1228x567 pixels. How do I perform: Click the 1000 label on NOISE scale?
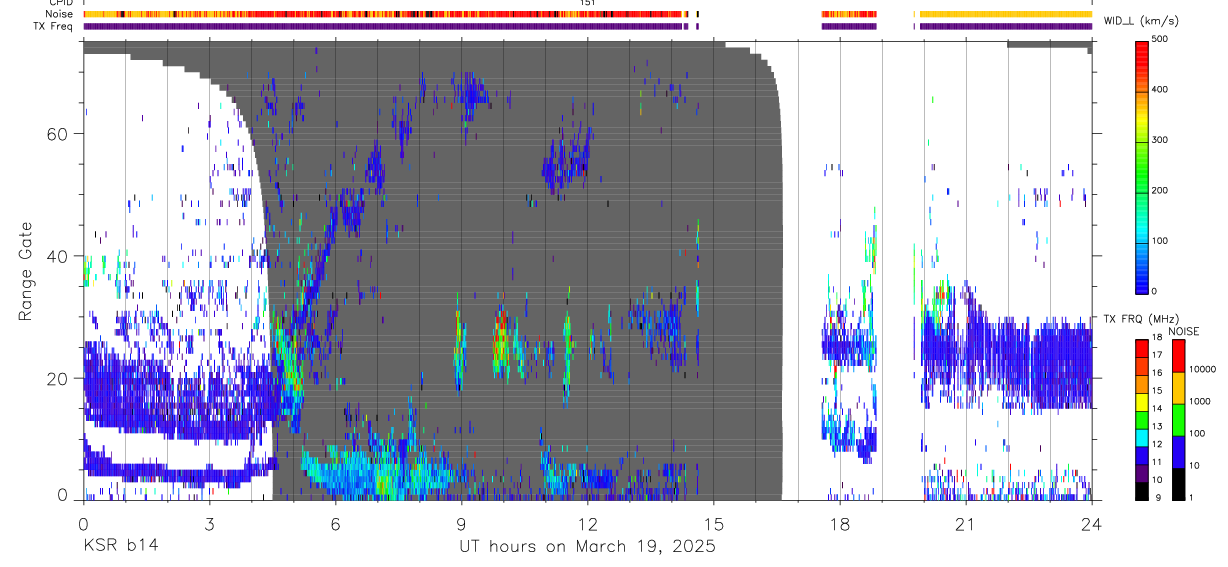pos(1200,402)
